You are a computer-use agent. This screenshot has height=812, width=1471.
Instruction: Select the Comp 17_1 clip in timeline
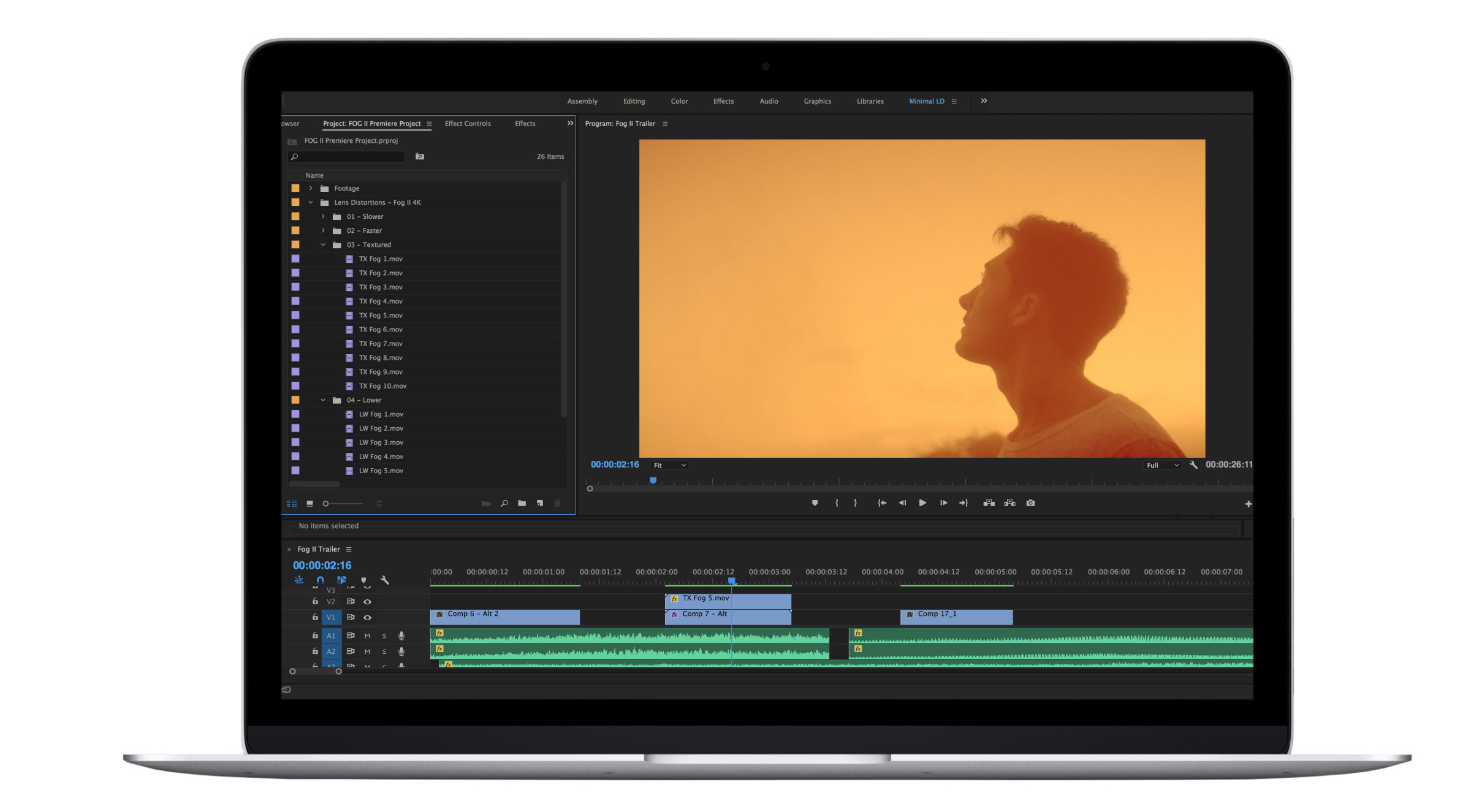(957, 617)
